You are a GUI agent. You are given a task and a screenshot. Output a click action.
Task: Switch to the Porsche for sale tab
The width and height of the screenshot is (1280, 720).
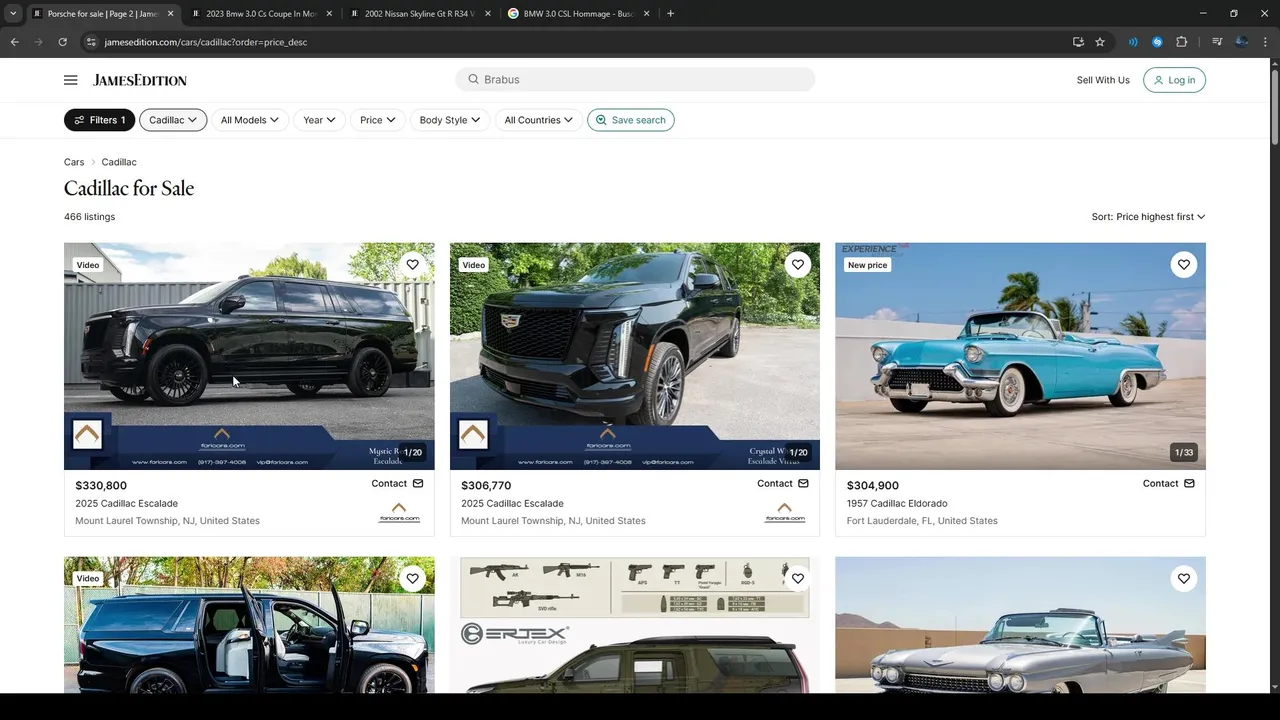coord(100,14)
